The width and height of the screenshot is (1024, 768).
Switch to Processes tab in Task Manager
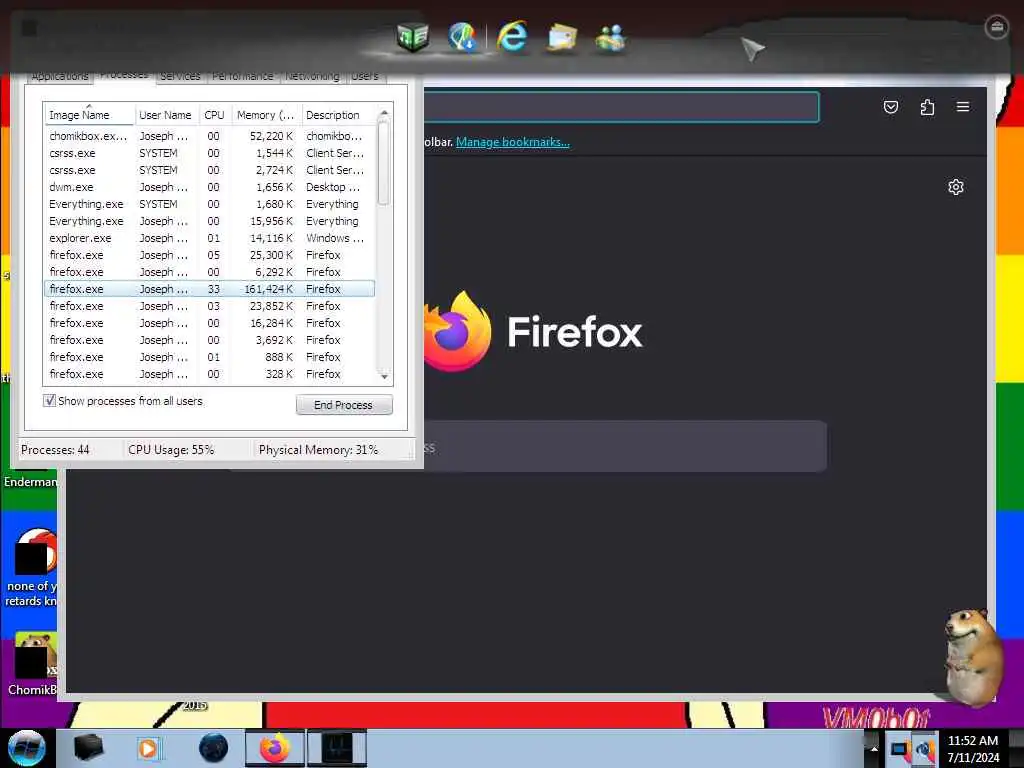tap(124, 75)
